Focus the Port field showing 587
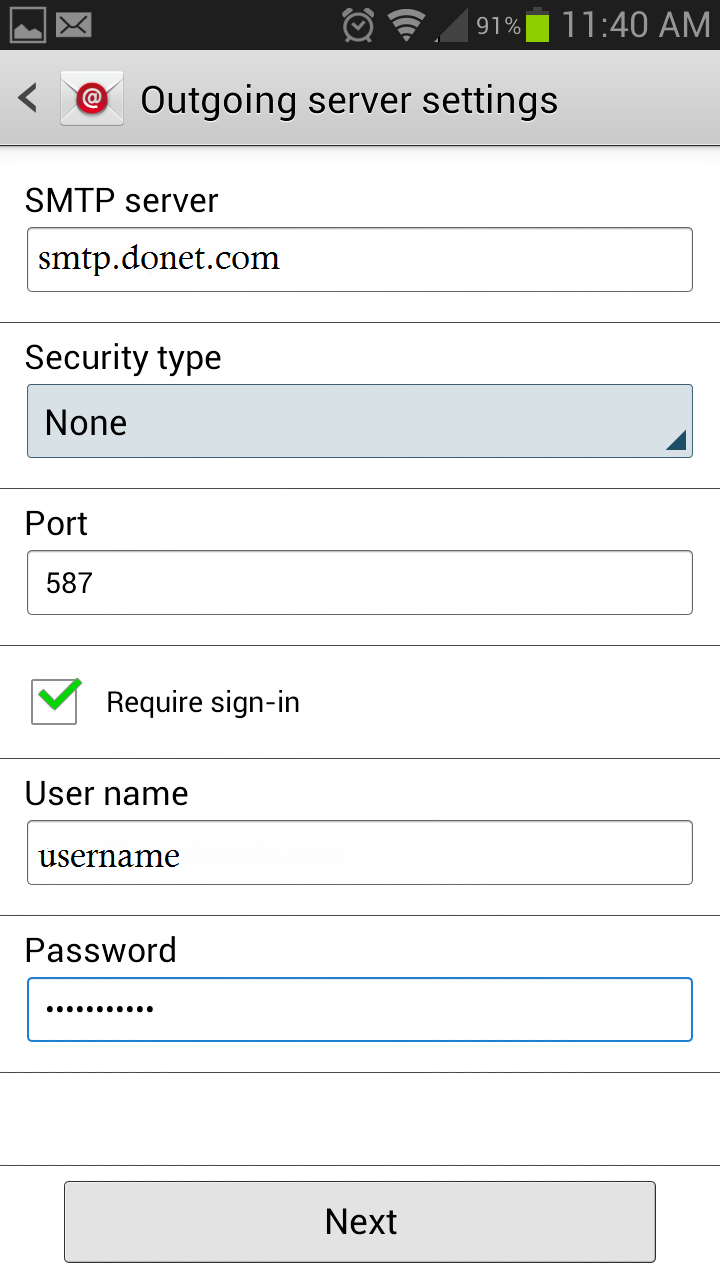Image resolution: width=720 pixels, height=1280 pixels. click(x=360, y=582)
